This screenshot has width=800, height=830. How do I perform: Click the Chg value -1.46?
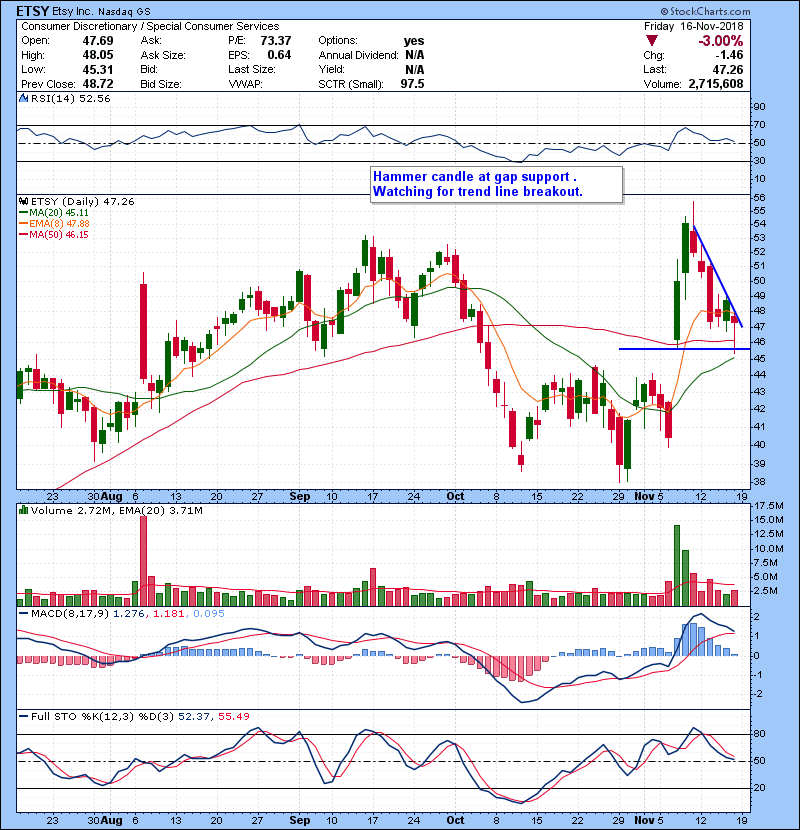point(730,55)
